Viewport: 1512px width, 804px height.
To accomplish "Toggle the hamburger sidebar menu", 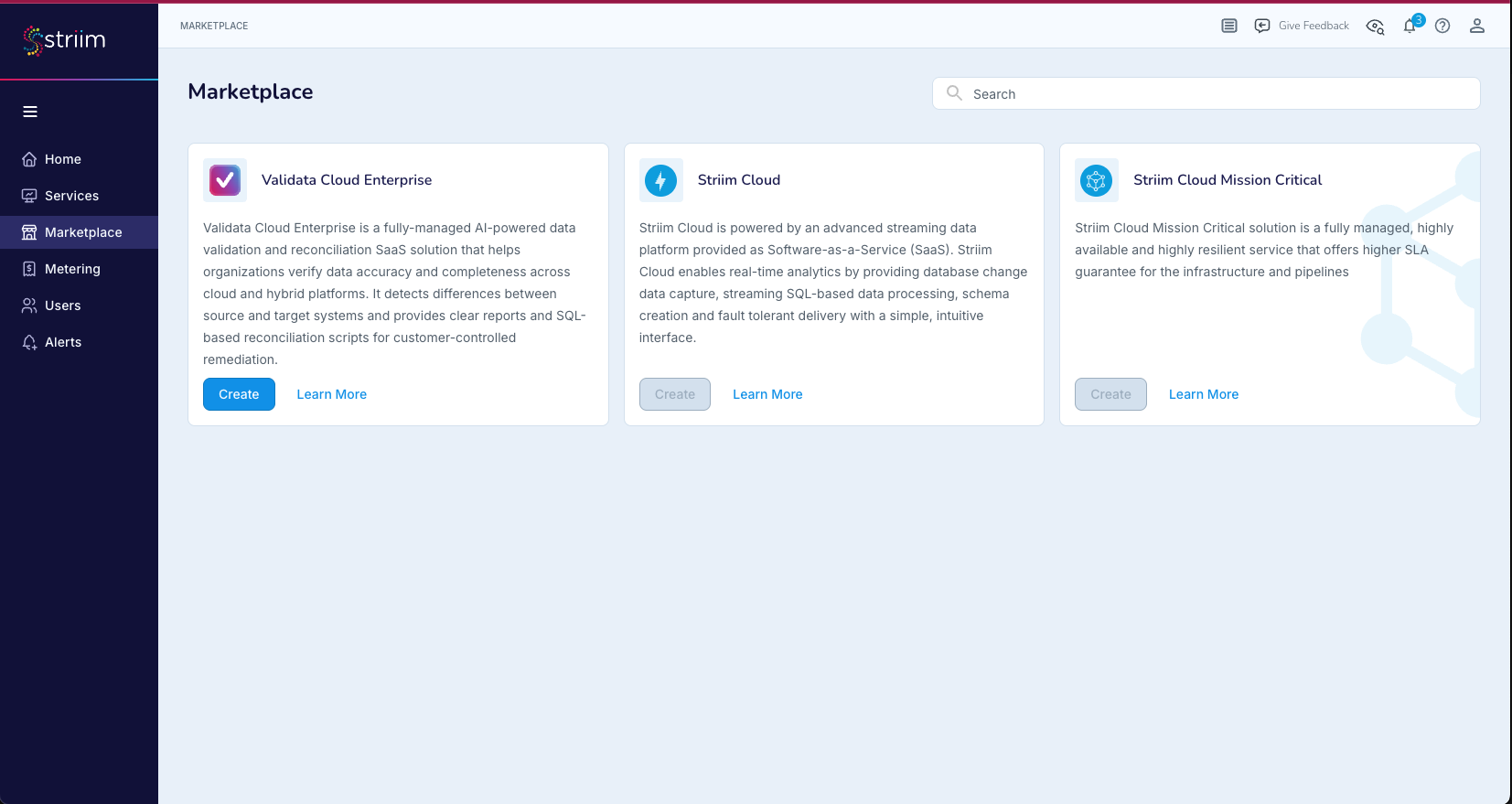I will coord(30,112).
